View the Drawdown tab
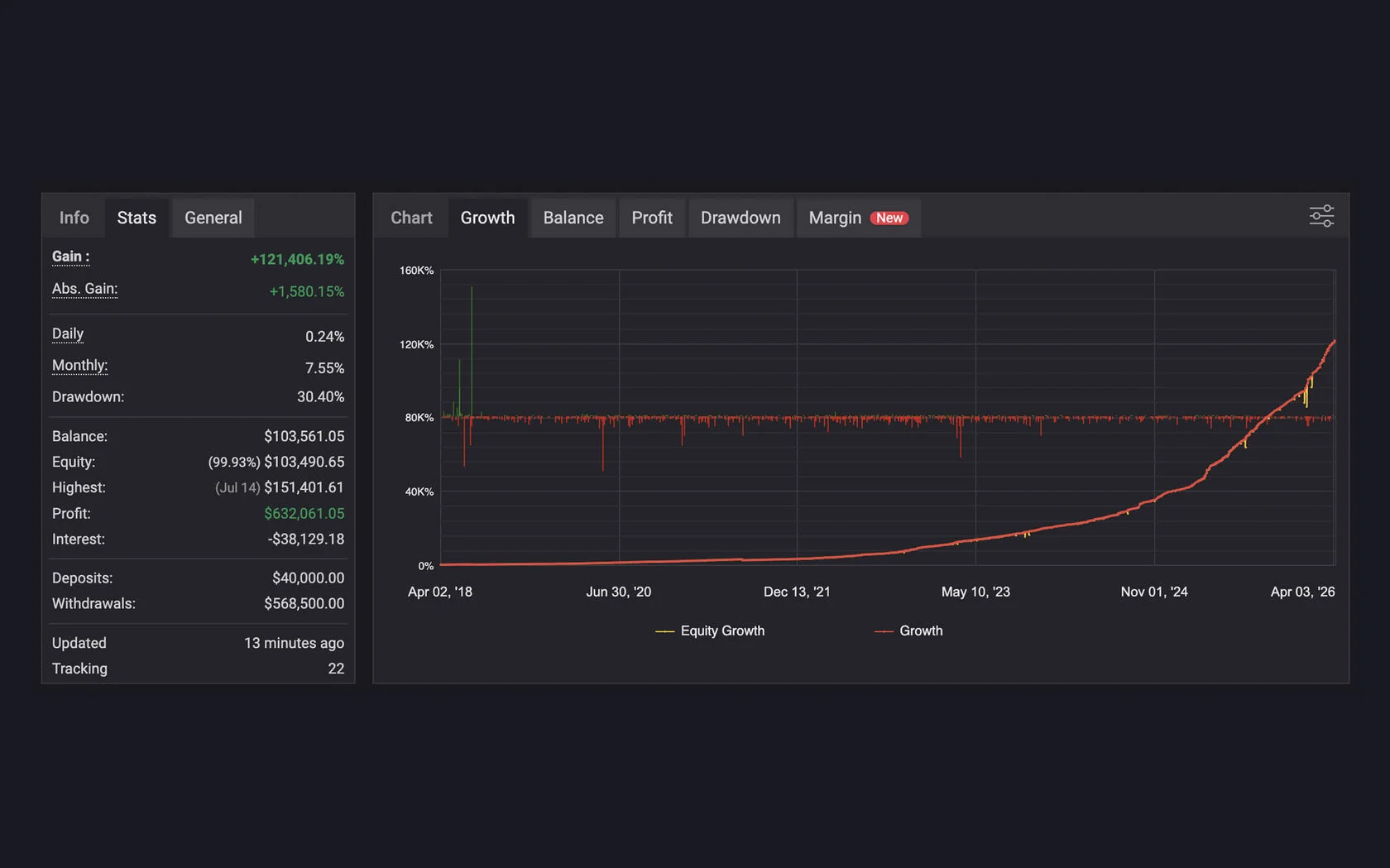The width and height of the screenshot is (1390, 868). click(x=740, y=218)
